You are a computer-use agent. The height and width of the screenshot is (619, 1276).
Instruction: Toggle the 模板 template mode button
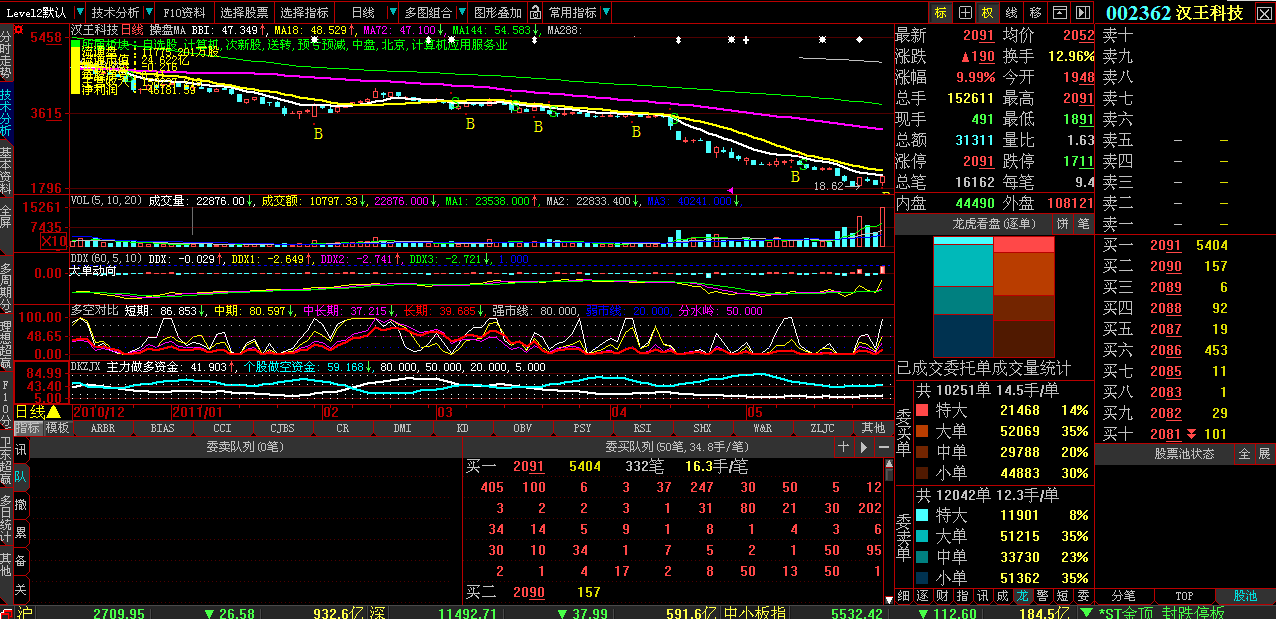click(x=57, y=428)
